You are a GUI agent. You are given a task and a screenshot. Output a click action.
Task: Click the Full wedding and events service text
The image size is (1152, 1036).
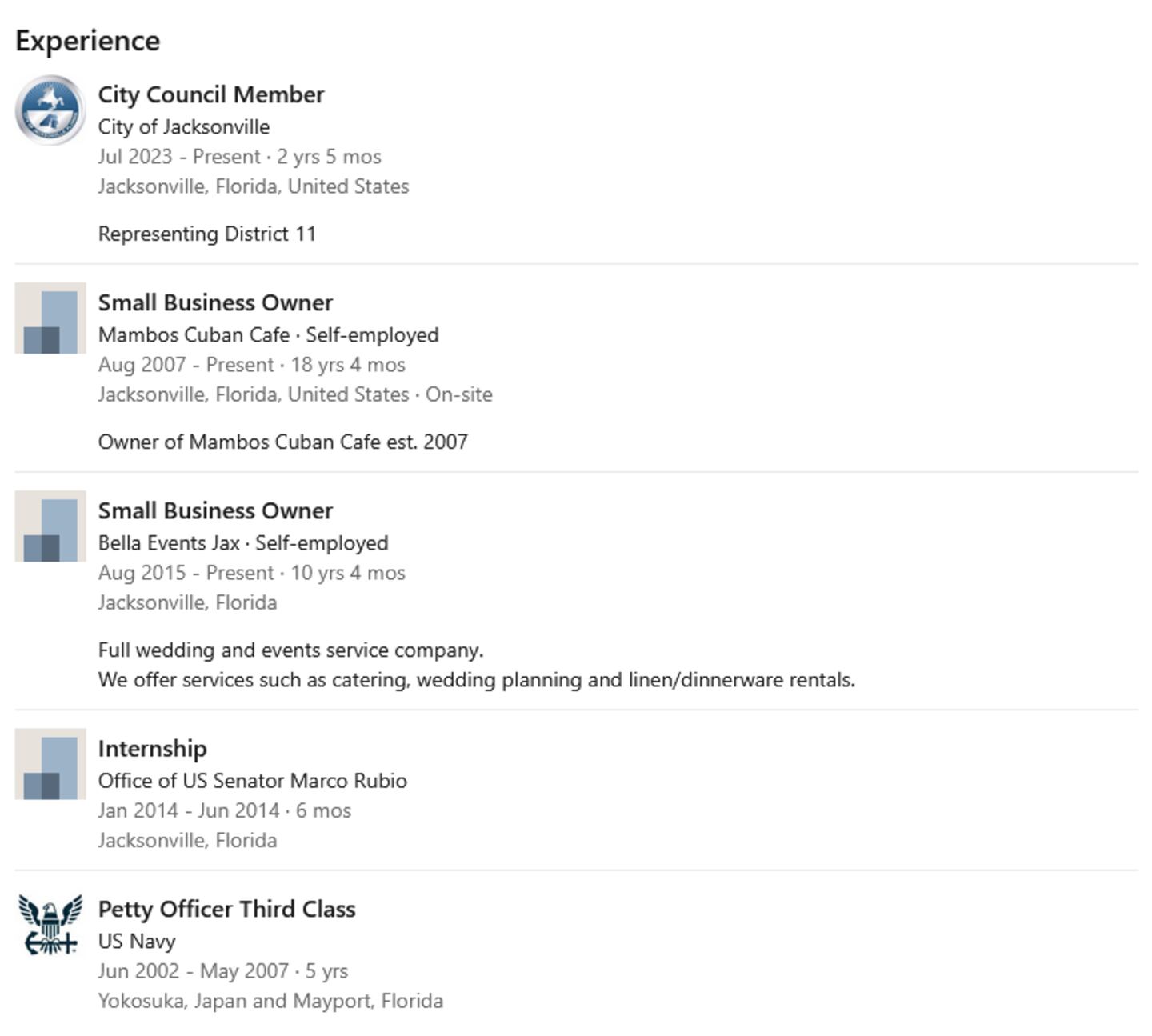pos(291,650)
